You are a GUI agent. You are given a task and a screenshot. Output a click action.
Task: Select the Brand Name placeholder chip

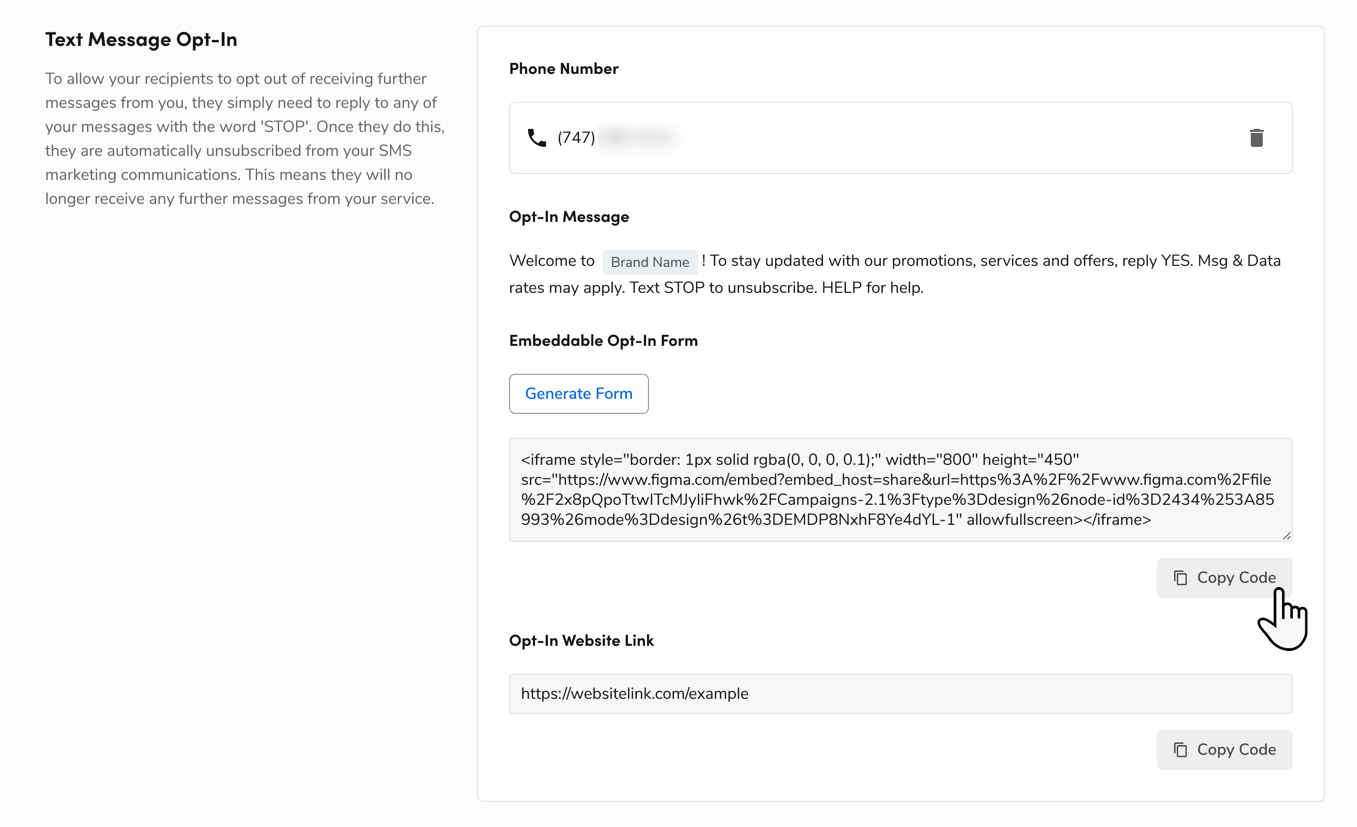(x=650, y=262)
